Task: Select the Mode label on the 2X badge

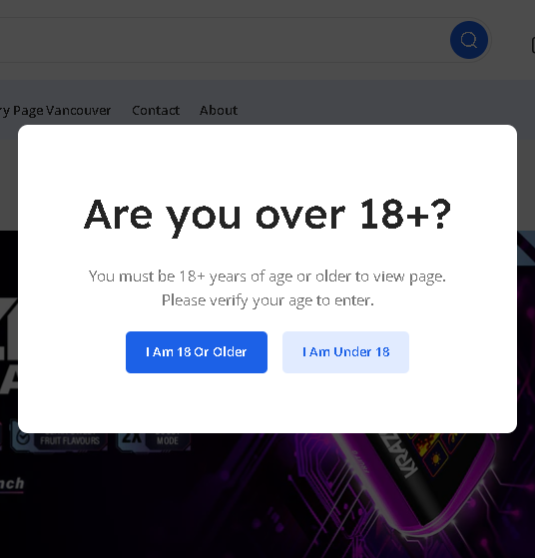Action: [167, 441]
